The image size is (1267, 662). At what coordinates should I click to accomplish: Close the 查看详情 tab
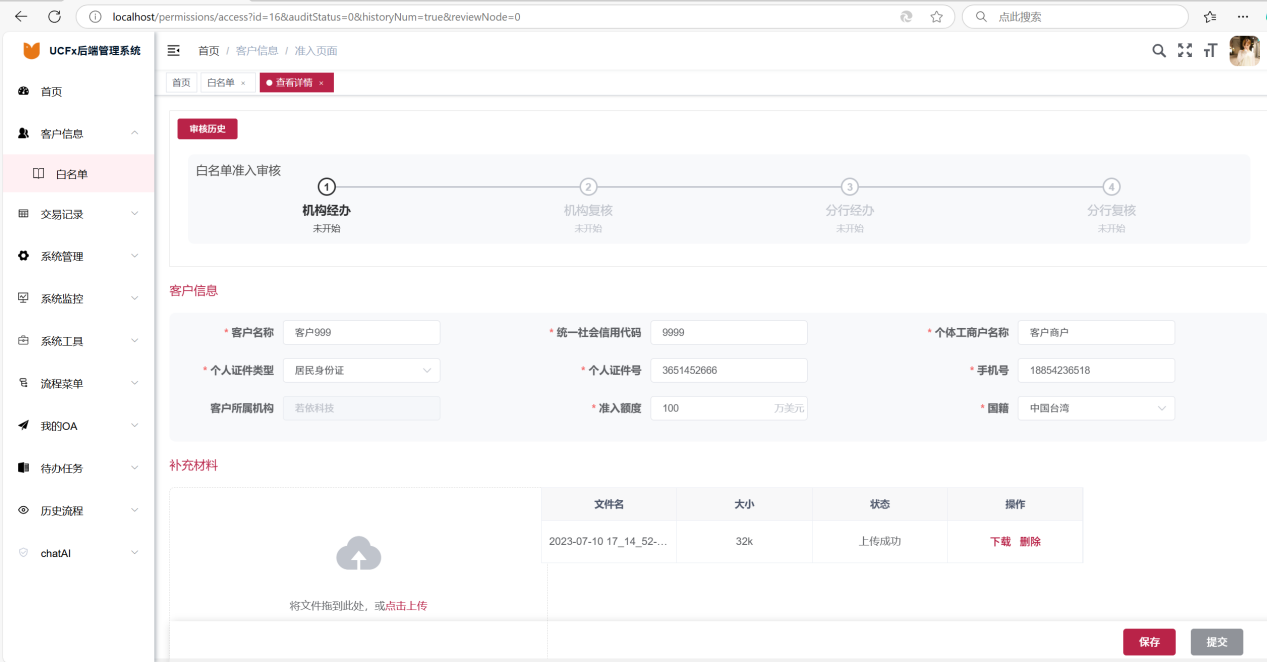click(321, 83)
